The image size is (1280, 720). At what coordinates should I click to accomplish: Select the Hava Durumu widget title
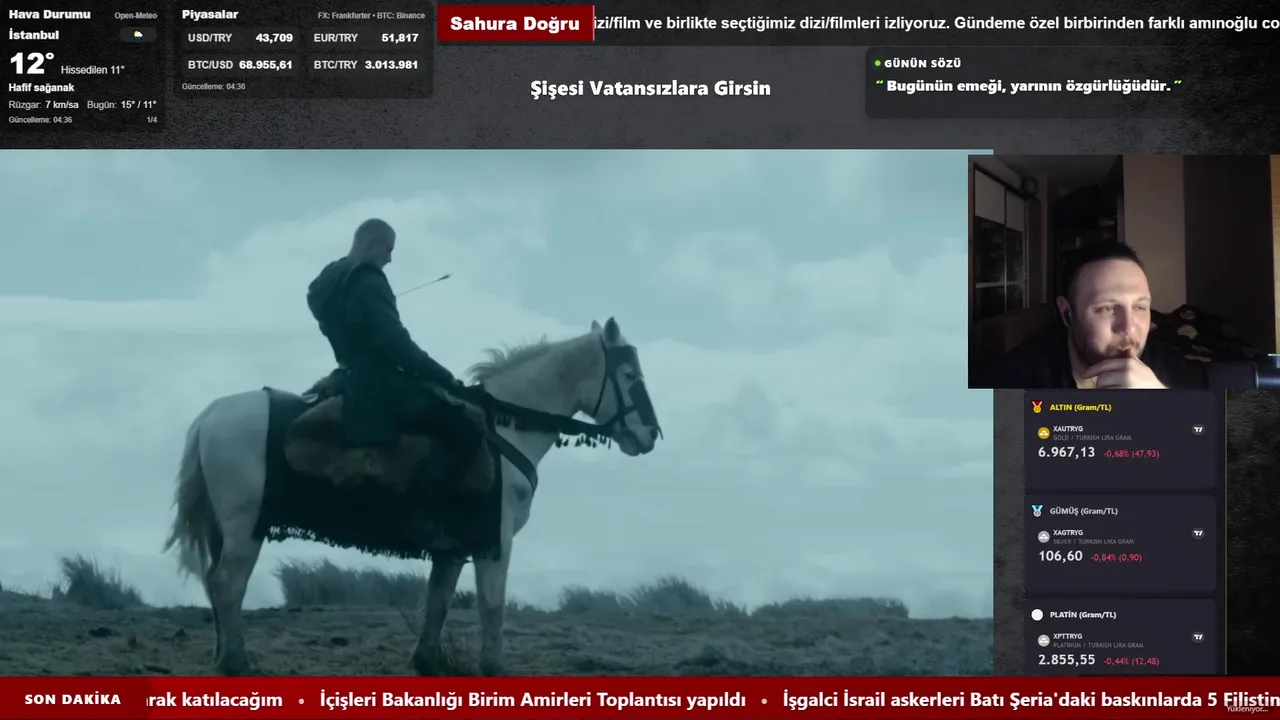[x=50, y=15]
